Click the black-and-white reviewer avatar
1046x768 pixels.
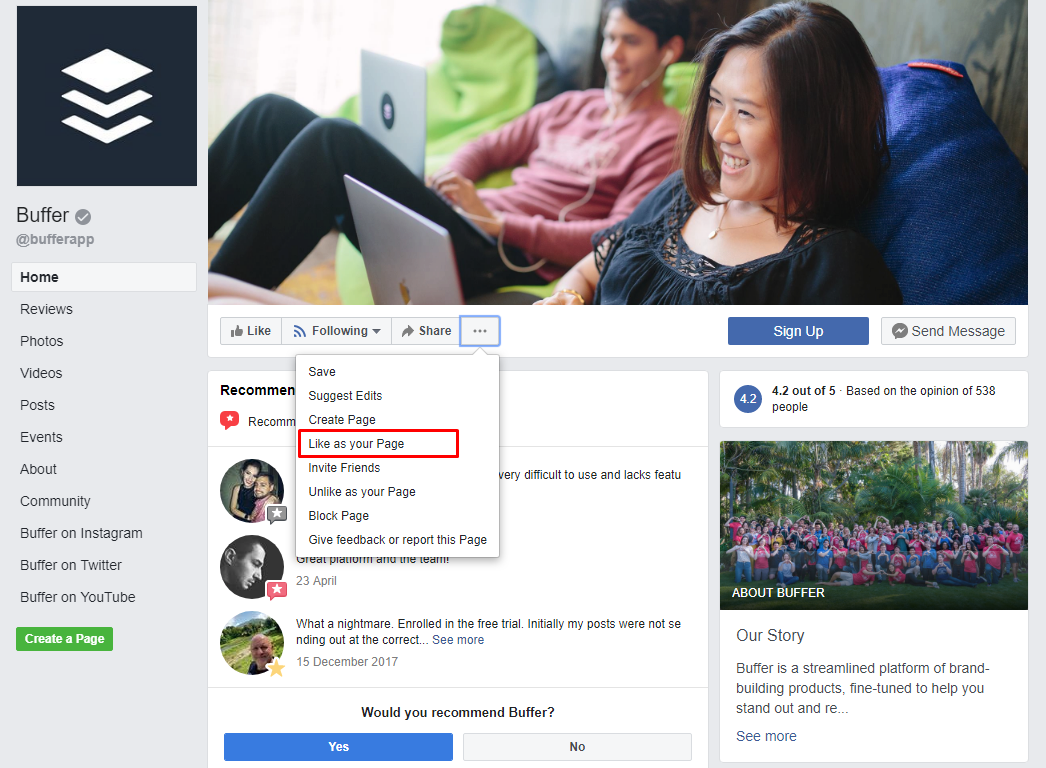pyautogui.click(x=252, y=566)
